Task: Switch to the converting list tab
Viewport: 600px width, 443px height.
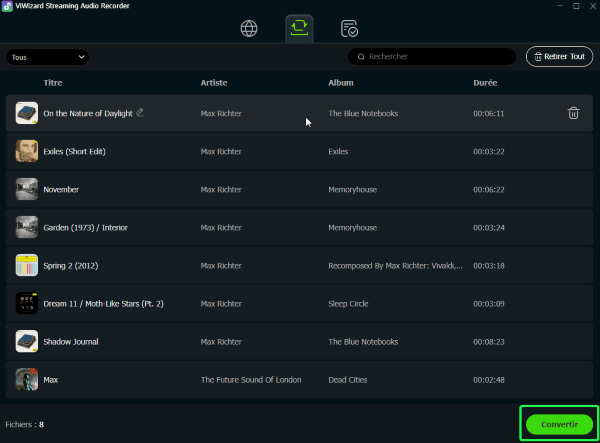Action: tap(299, 28)
